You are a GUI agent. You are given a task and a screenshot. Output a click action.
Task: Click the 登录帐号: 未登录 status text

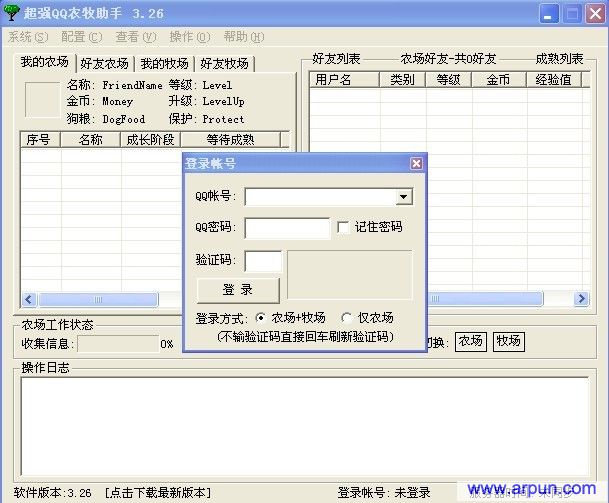point(384,493)
